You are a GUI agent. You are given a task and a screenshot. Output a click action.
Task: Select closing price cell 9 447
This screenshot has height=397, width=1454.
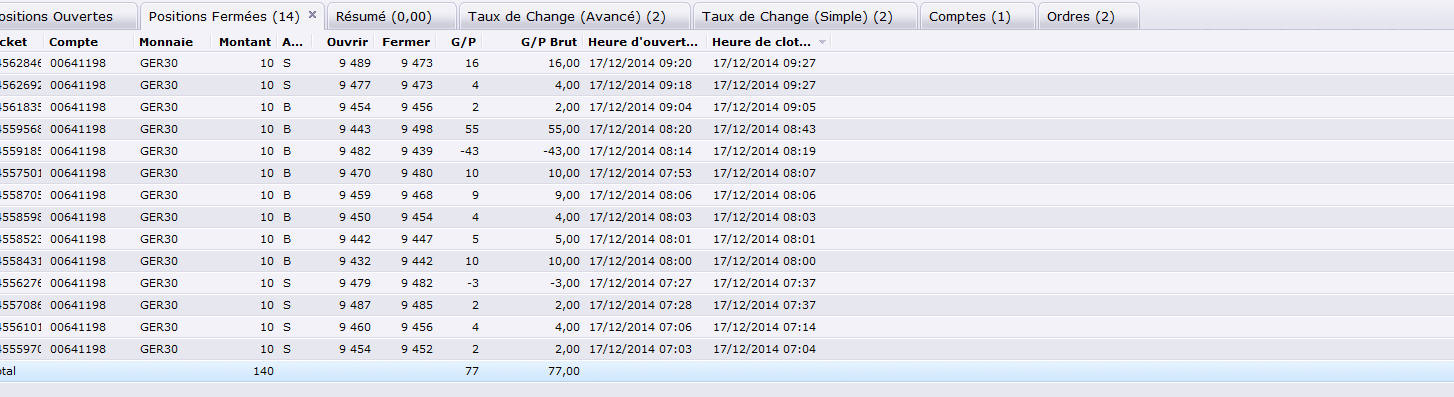point(417,239)
